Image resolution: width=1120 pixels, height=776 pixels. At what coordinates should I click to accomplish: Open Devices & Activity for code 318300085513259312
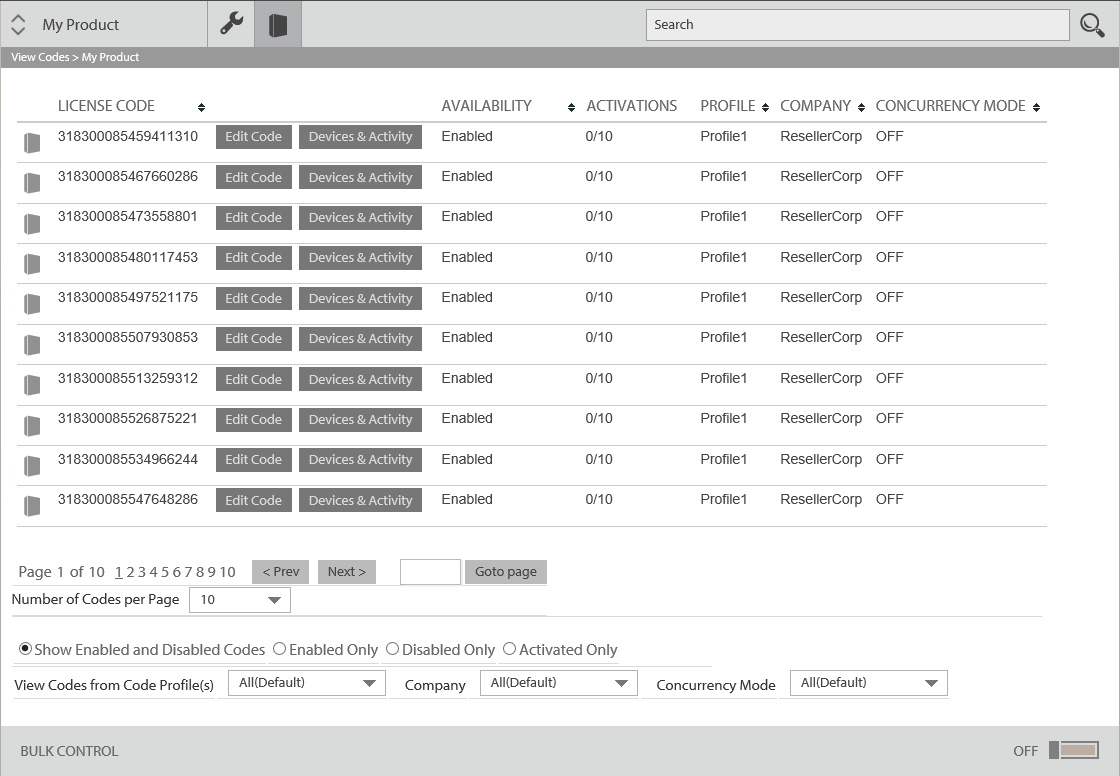point(360,379)
